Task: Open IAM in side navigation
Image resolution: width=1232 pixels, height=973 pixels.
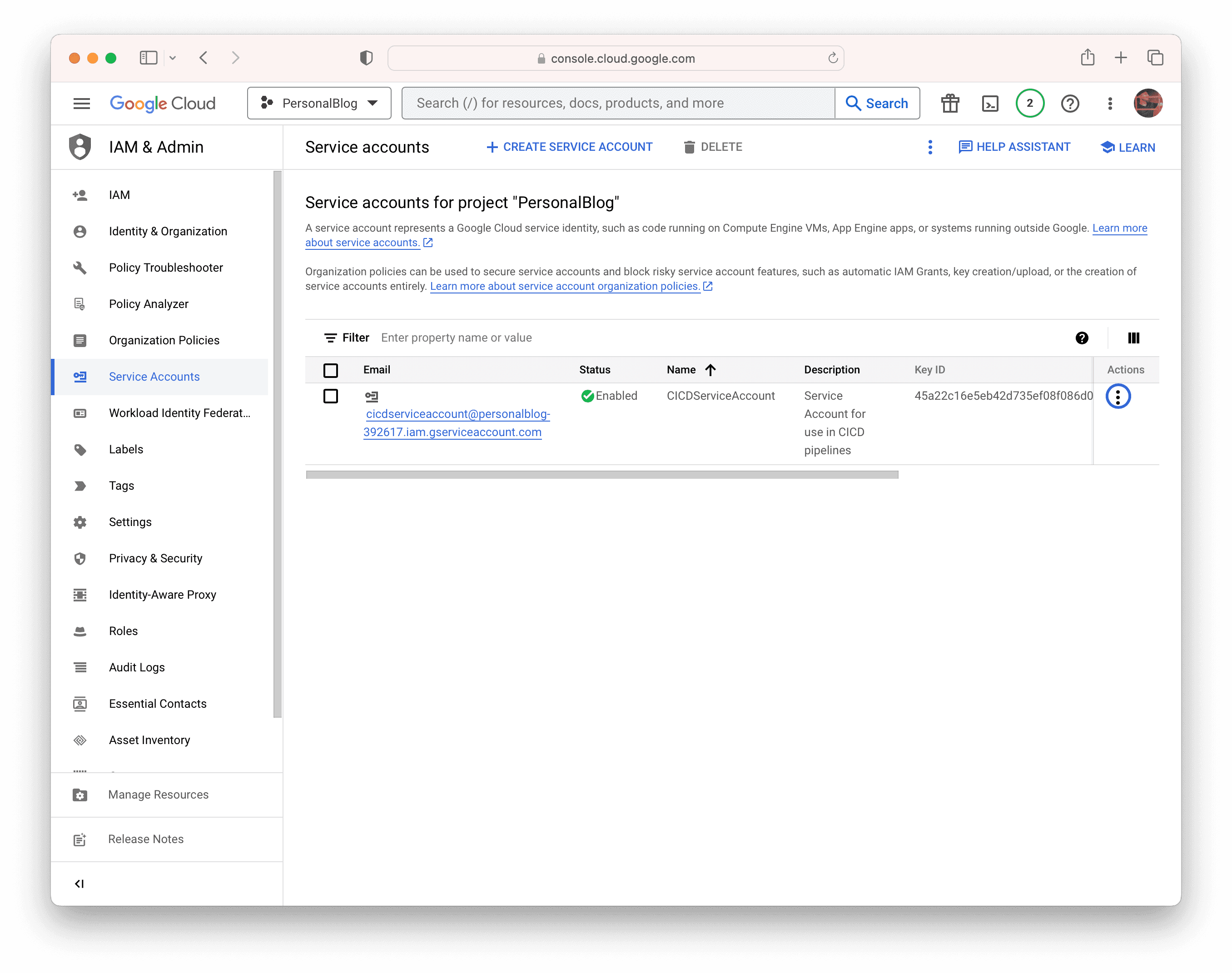Action: [159, 195]
